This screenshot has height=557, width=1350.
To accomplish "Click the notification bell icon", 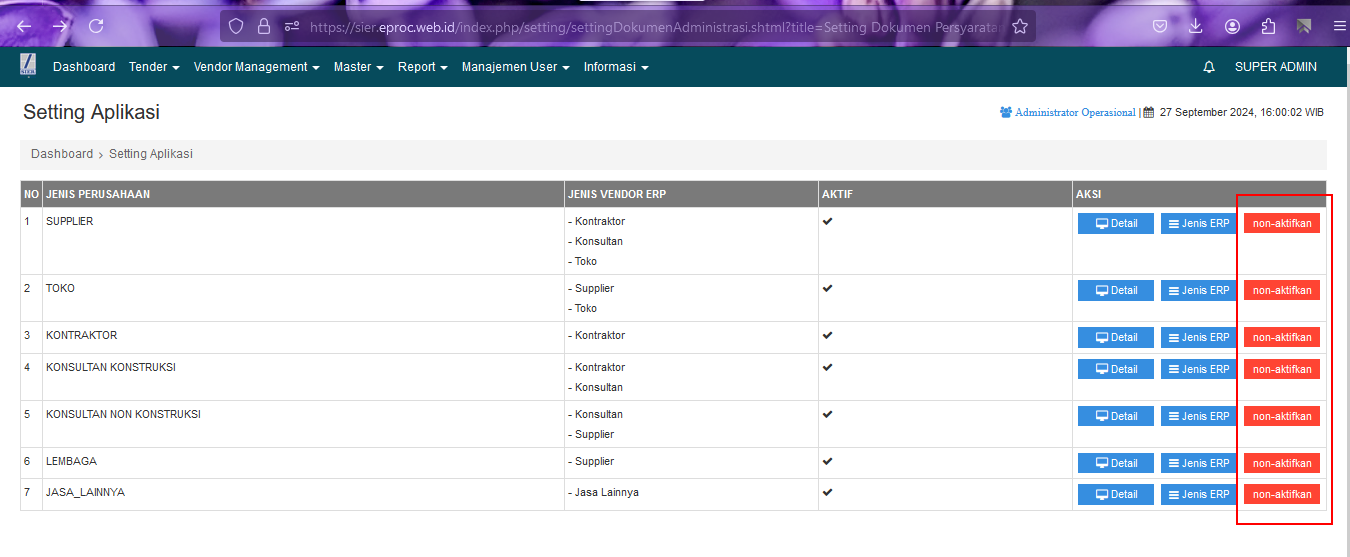I will point(1209,67).
